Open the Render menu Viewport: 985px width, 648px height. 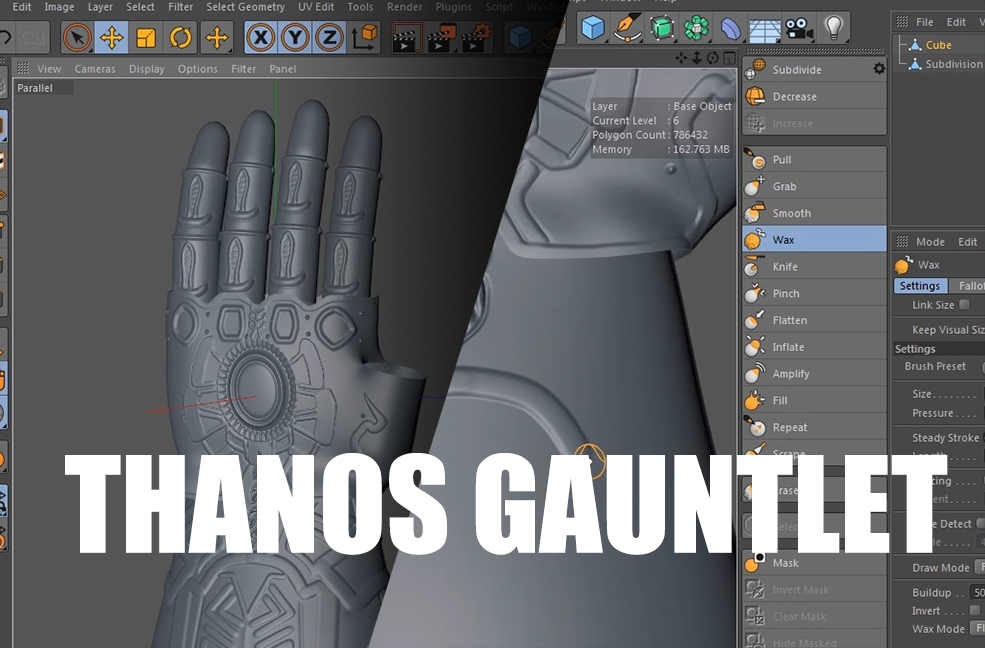[x=404, y=6]
